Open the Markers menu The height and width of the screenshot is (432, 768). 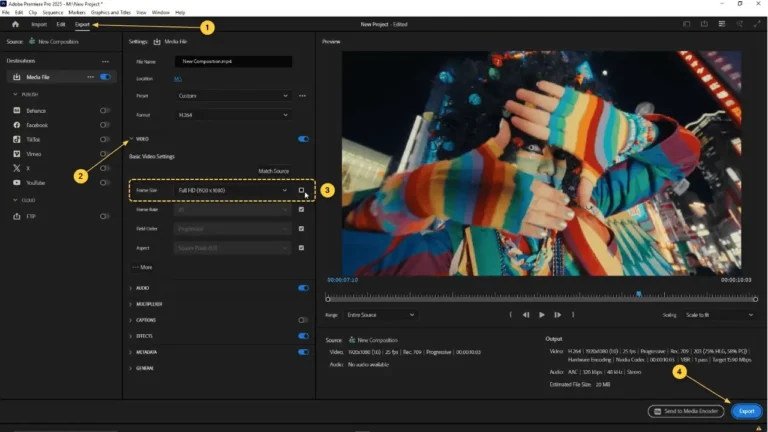(x=77, y=12)
